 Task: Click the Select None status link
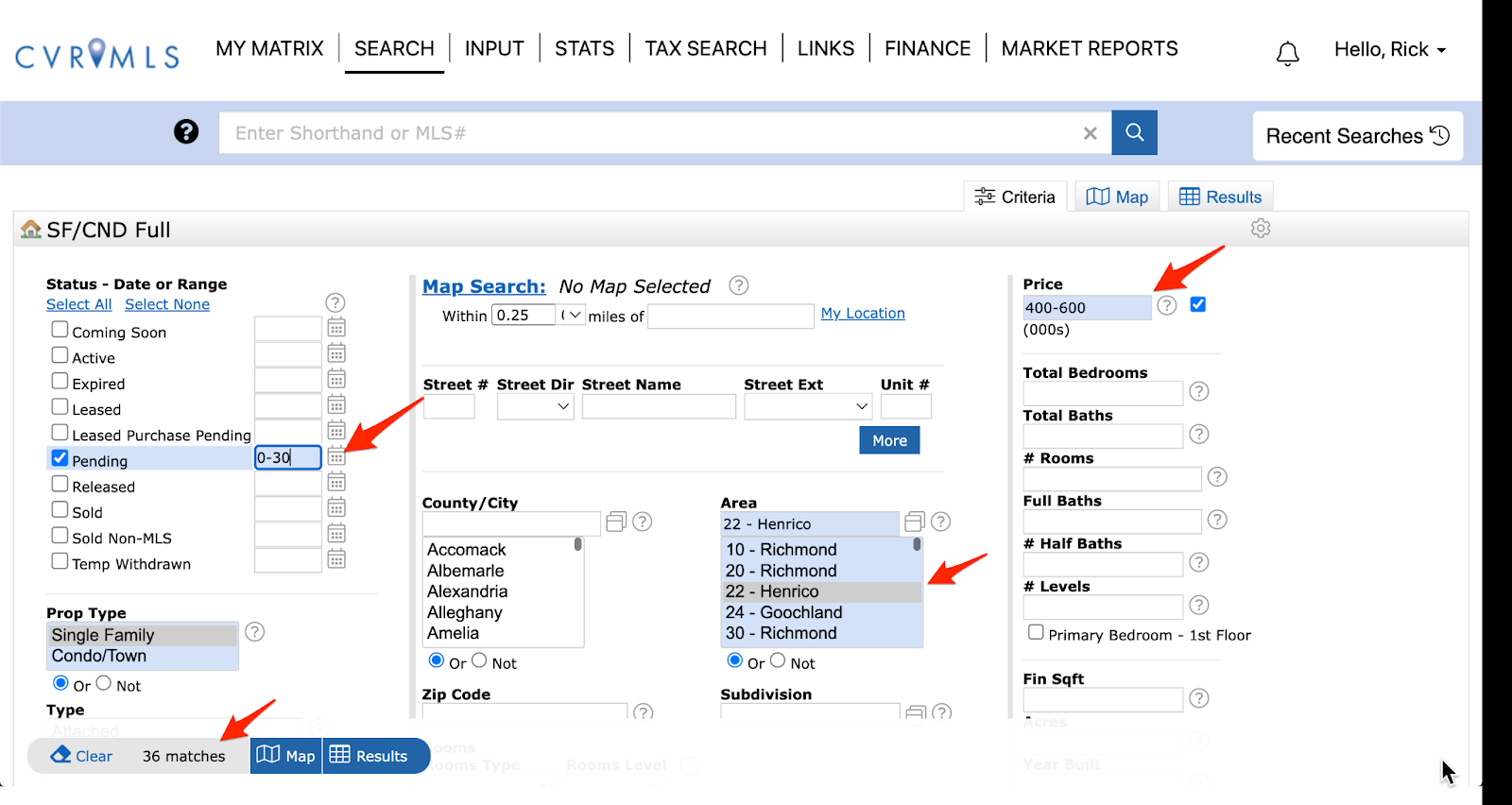(167, 304)
